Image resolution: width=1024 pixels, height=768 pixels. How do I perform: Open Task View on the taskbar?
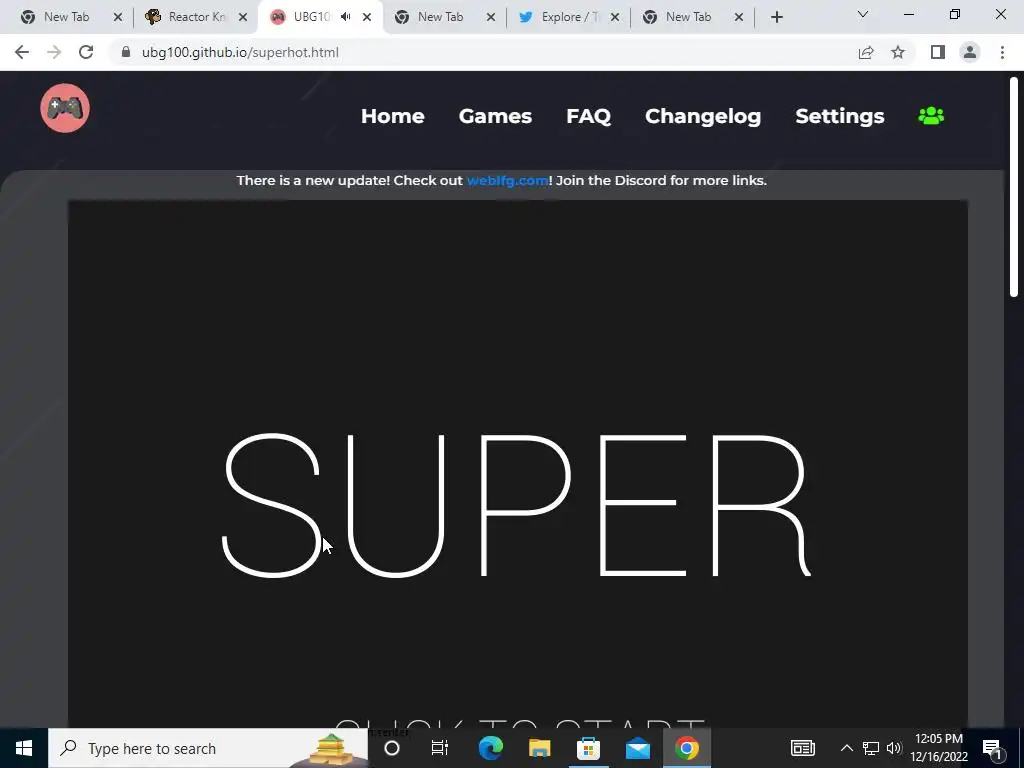coord(440,748)
